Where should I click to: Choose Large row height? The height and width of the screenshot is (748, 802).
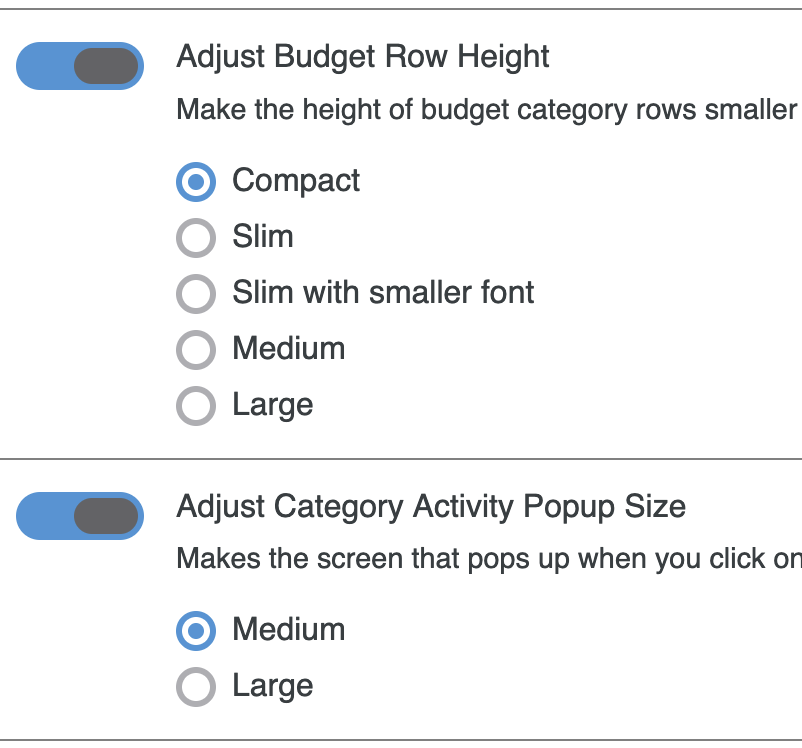(x=196, y=406)
